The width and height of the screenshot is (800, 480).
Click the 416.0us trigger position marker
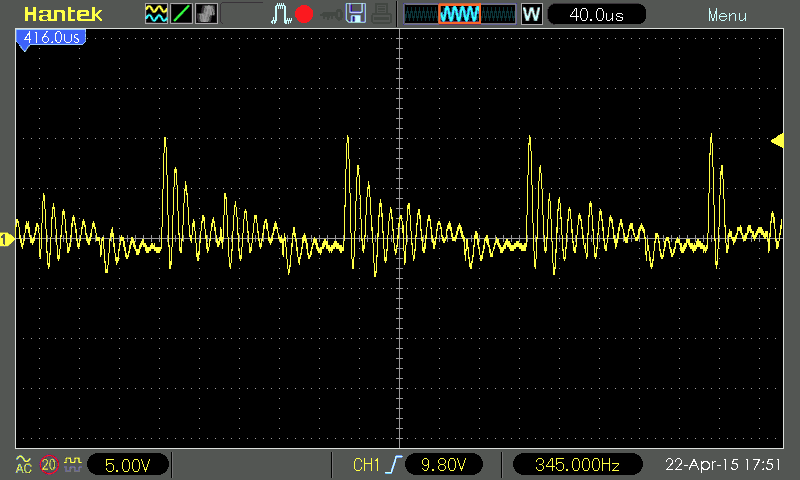[x=51, y=38]
